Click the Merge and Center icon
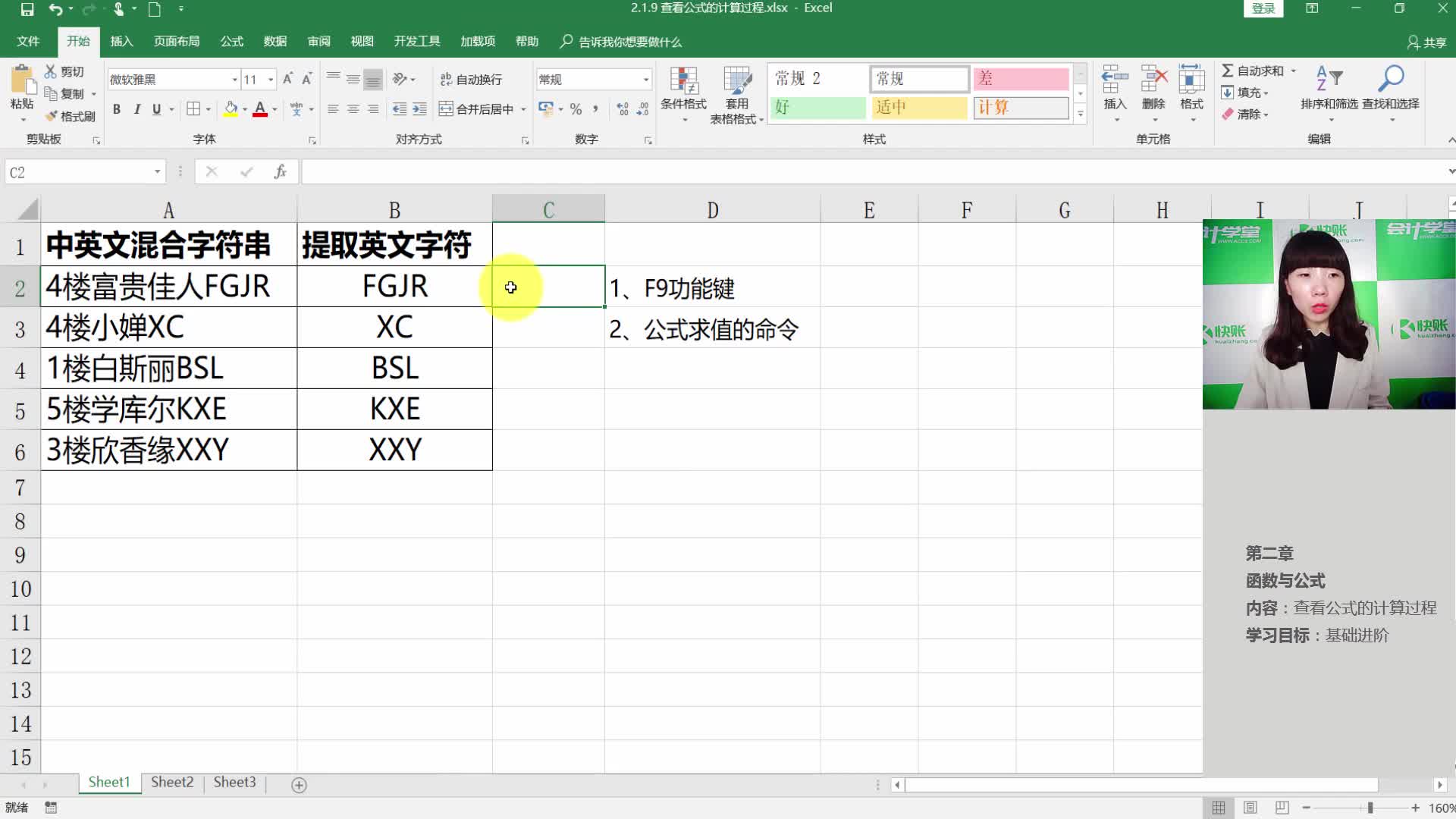The width and height of the screenshot is (1456, 819). click(x=446, y=109)
